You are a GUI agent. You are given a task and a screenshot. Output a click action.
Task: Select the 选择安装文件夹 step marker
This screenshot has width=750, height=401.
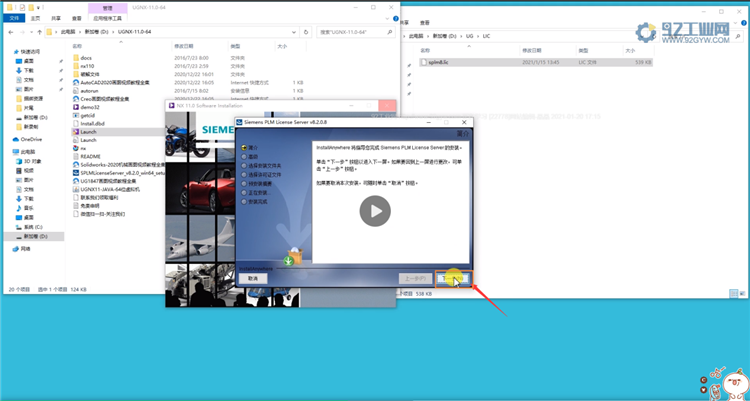point(261,166)
